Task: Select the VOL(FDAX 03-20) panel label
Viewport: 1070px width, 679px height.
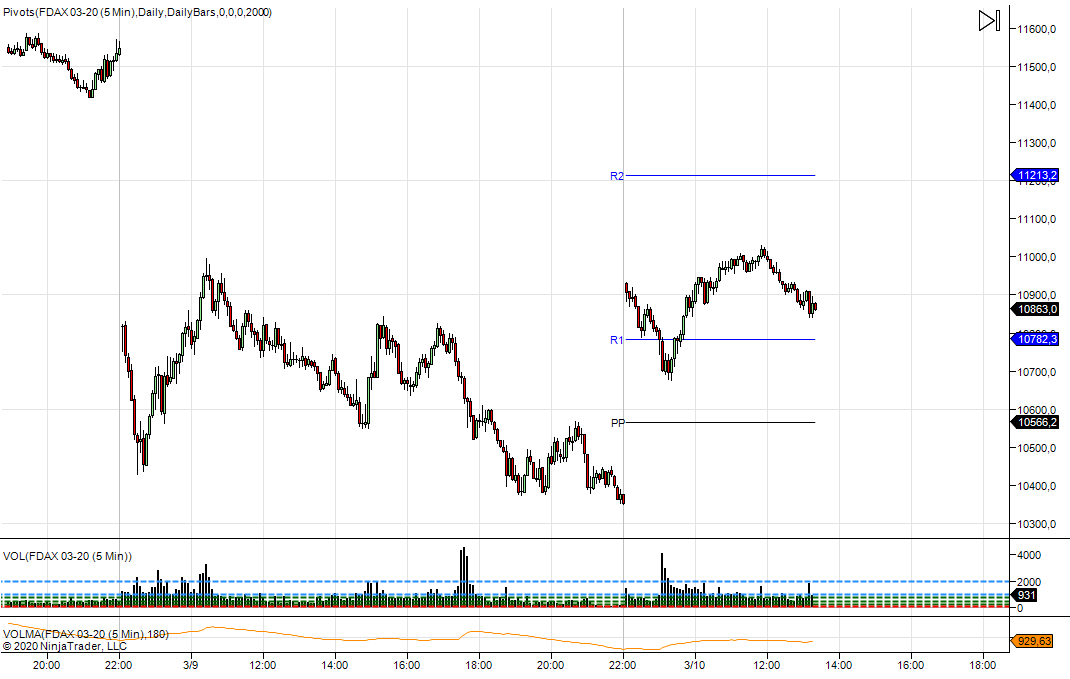Action: [x=67, y=556]
